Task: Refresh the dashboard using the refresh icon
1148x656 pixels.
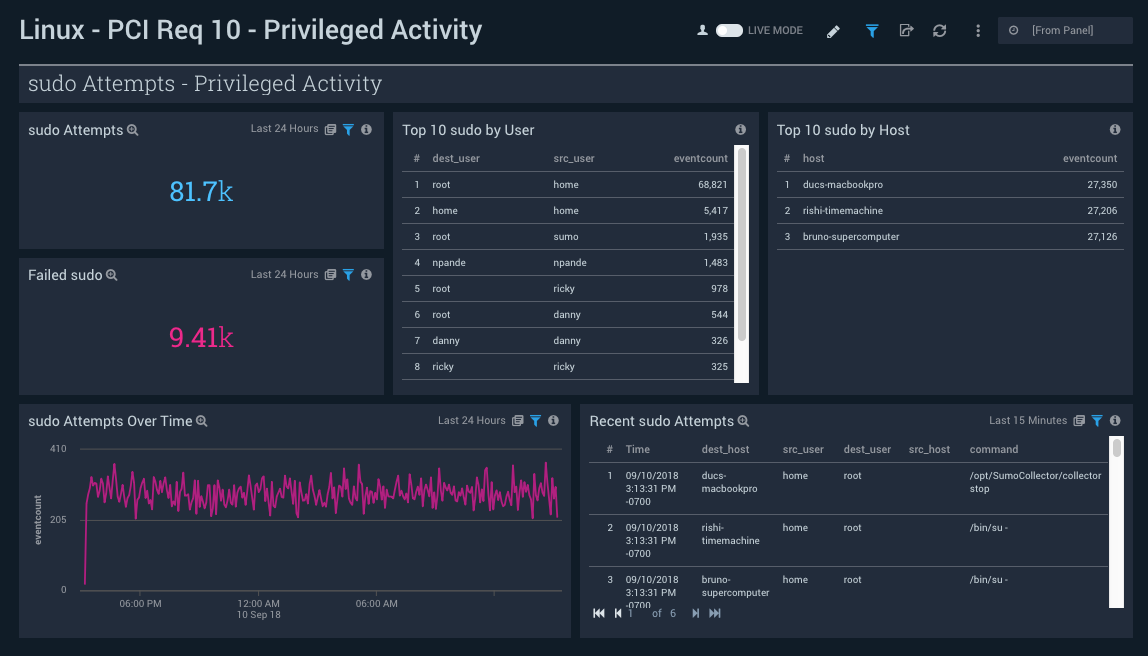Action: click(x=939, y=30)
